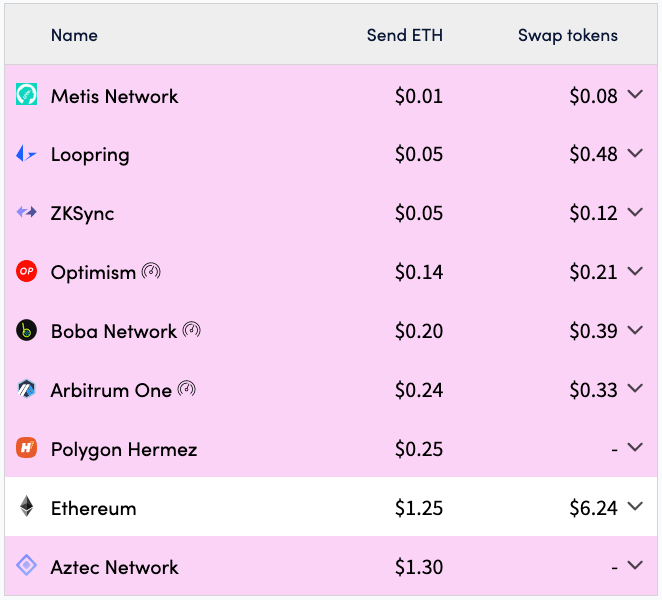Select the Polygon Hermez name text
This screenshot has width=662, height=600.
[124, 449]
